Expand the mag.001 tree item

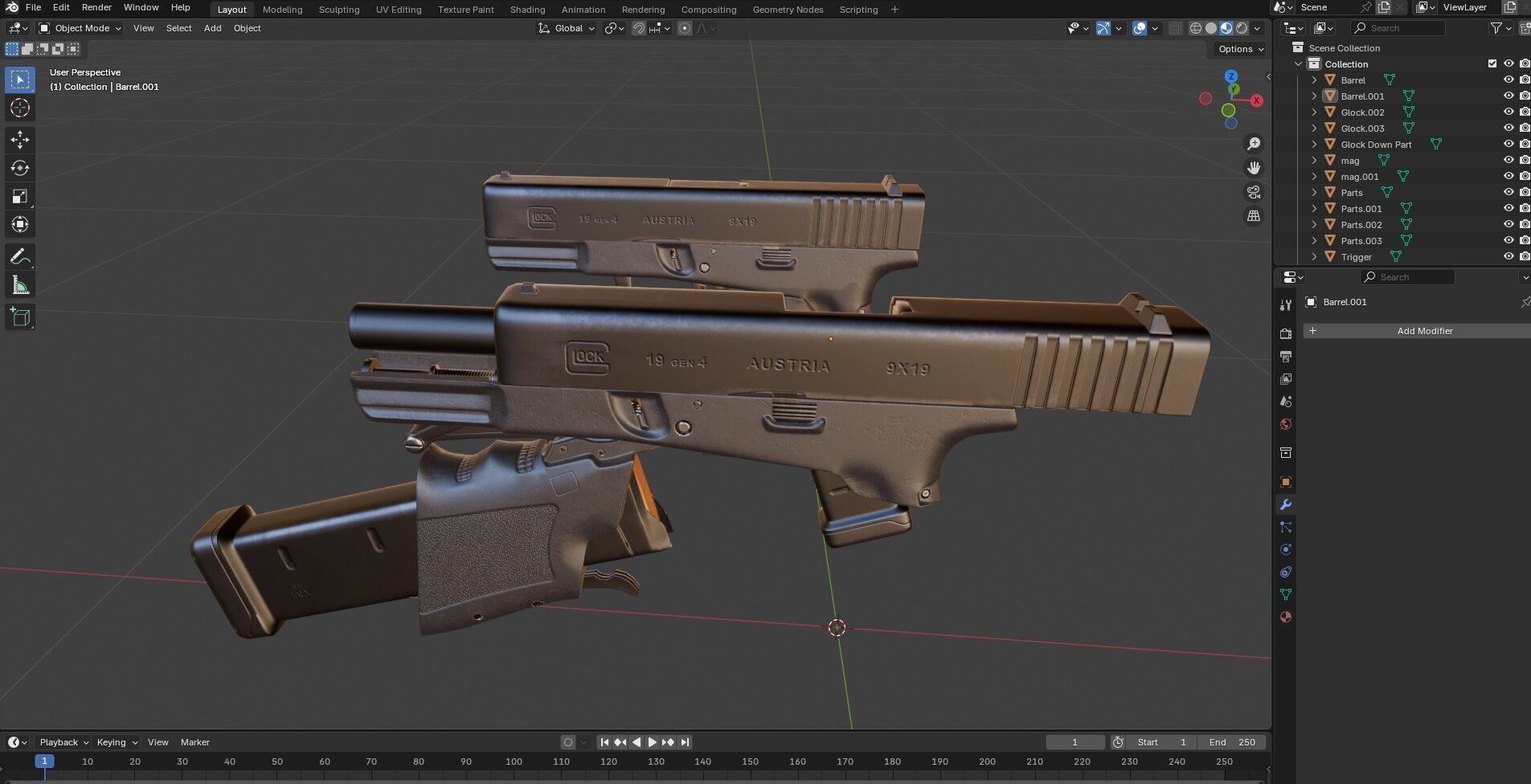[x=1314, y=176]
